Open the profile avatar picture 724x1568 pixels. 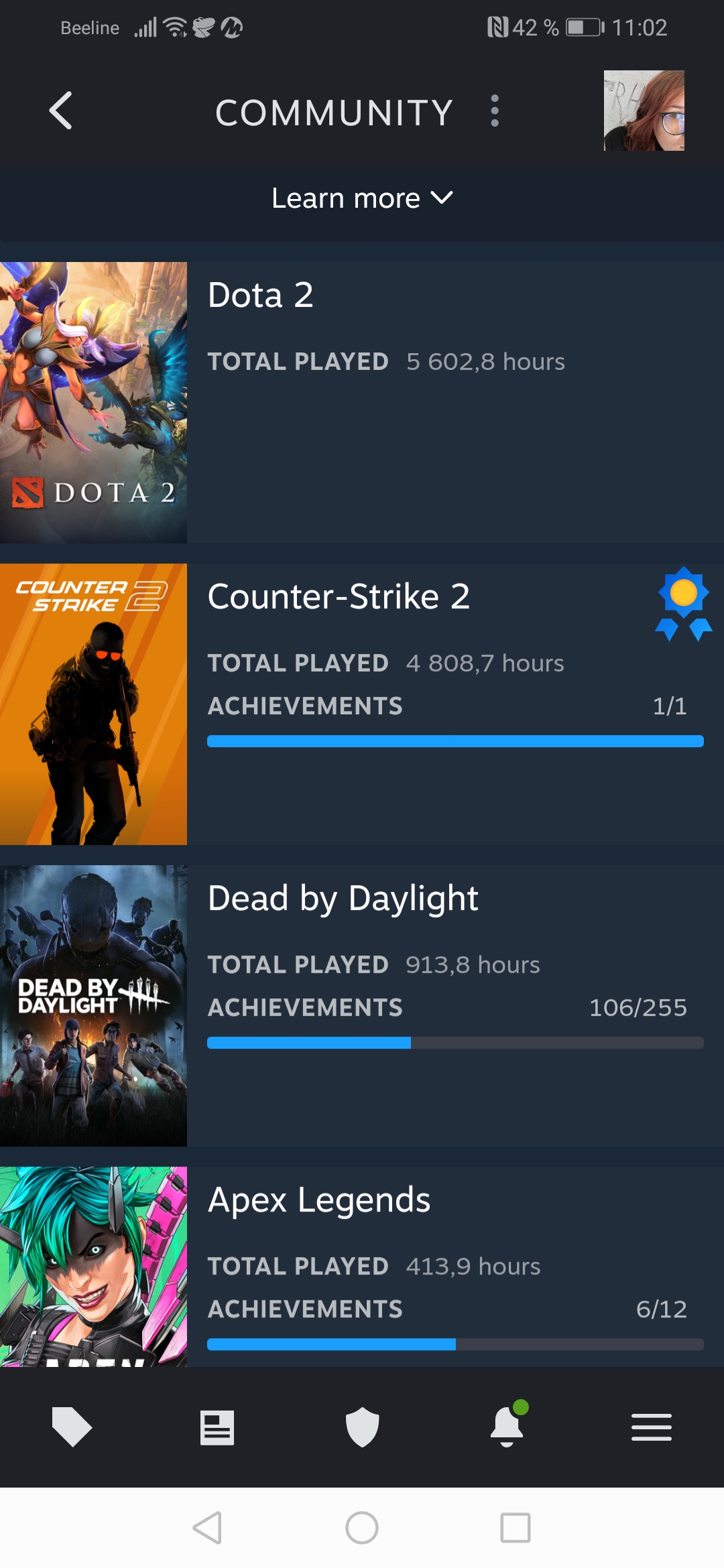point(644,111)
